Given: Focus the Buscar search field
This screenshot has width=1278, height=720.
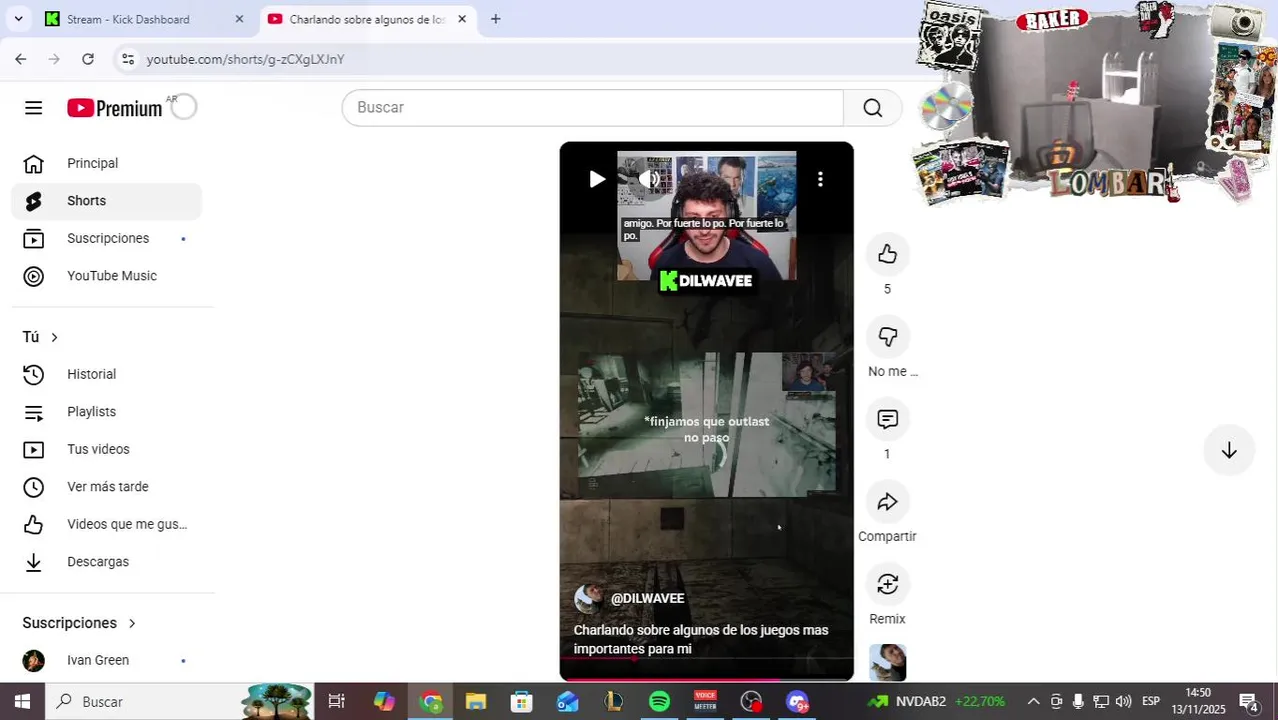Looking at the screenshot, I should pos(593,107).
